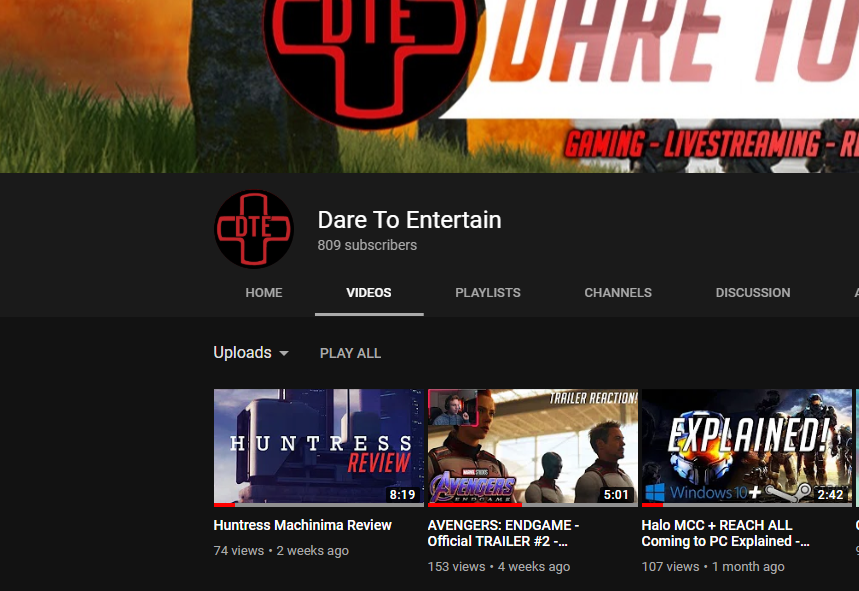
Task: Open the Home tab
Action: pos(264,293)
